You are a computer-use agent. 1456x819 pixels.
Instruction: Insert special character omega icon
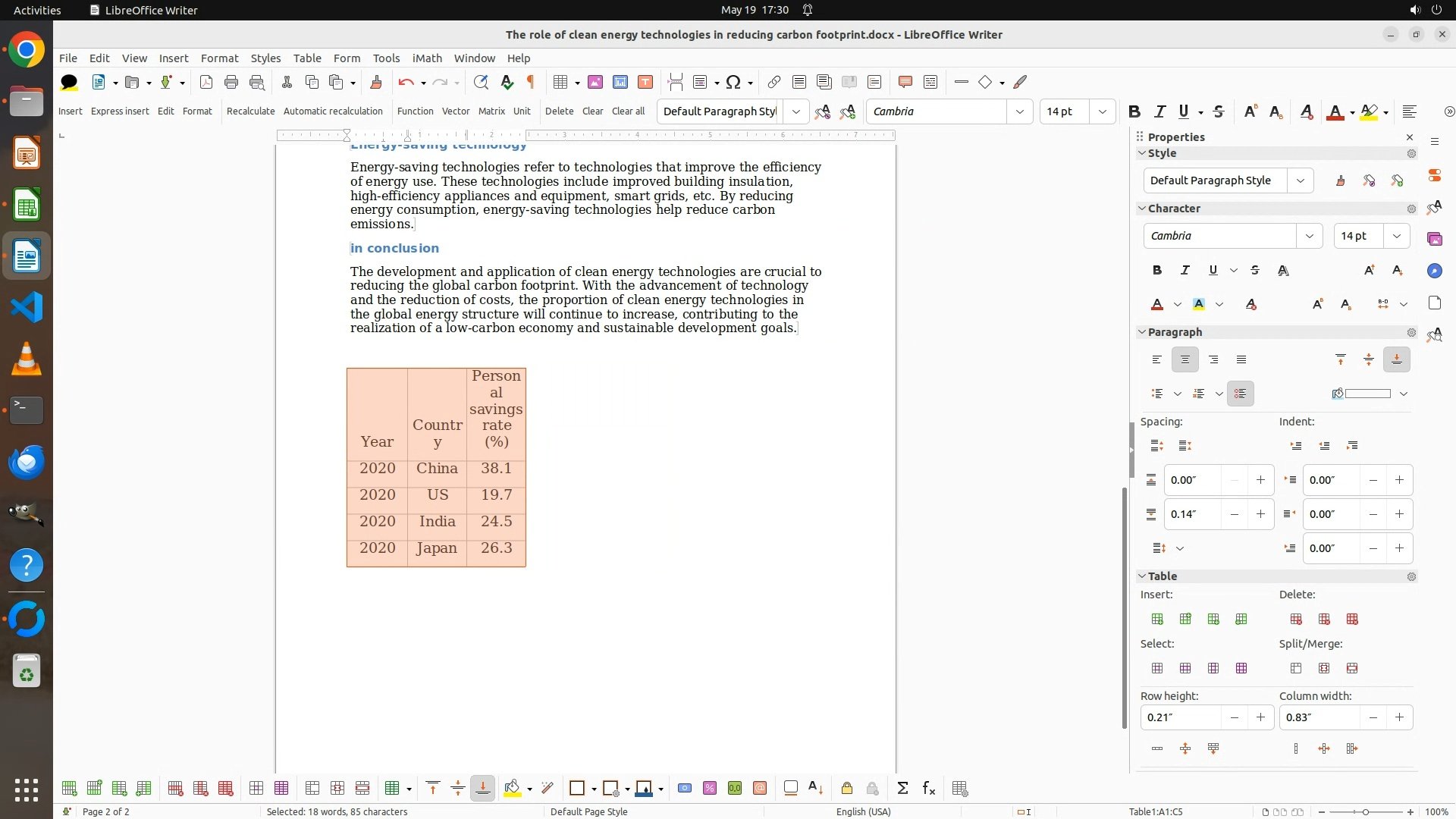click(733, 82)
